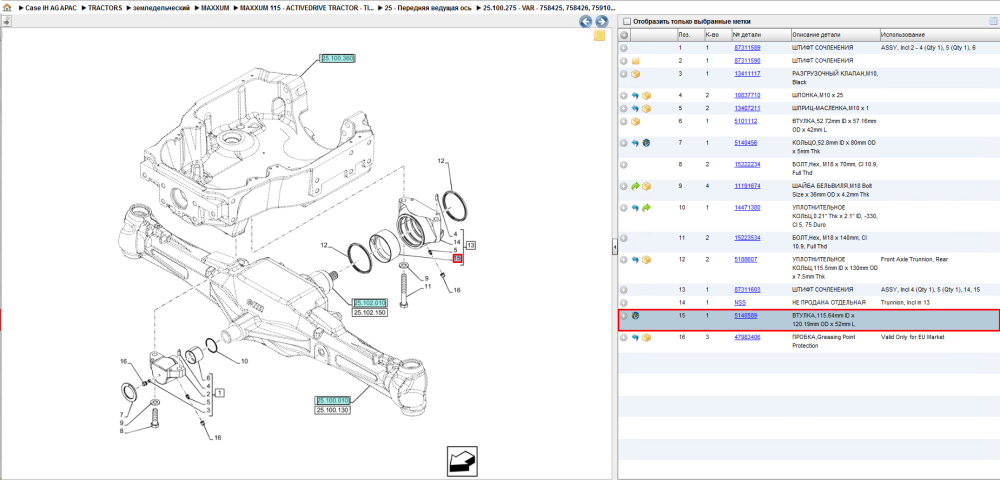This screenshot has height=480, width=1000.
Task: Click the large arrow icon below the diagram
Action: 464,460
